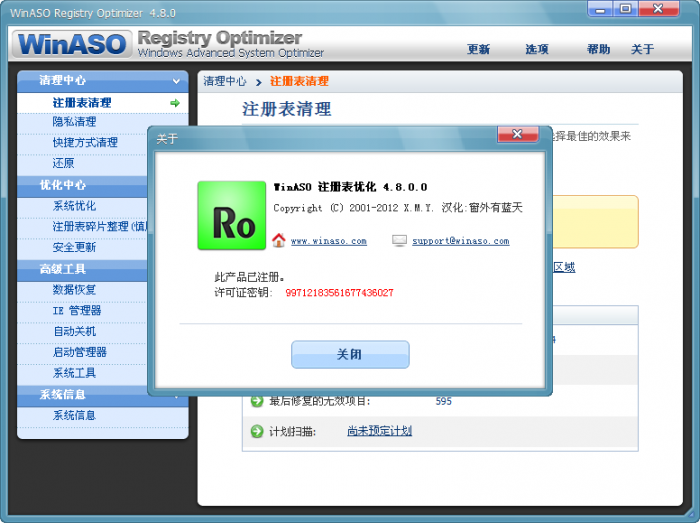Click the green icon next to 计划扫描

(257, 431)
